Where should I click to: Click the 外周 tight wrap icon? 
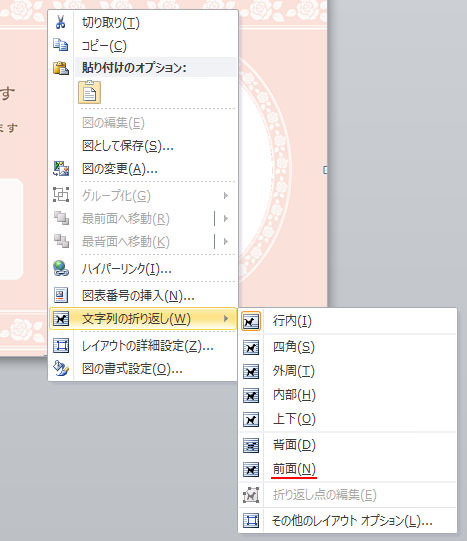coord(251,371)
